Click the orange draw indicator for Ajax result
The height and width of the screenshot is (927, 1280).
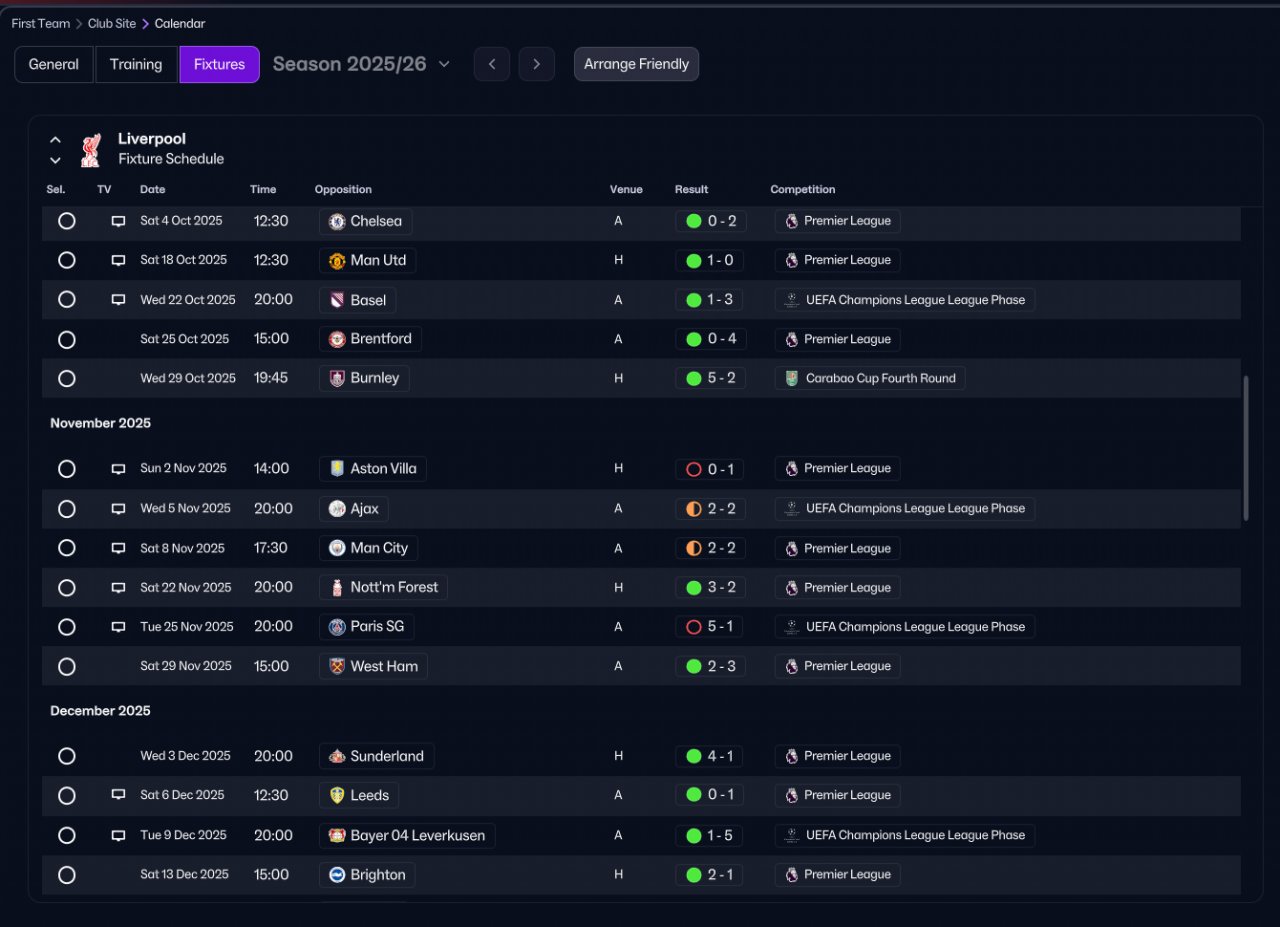(x=694, y=508)
